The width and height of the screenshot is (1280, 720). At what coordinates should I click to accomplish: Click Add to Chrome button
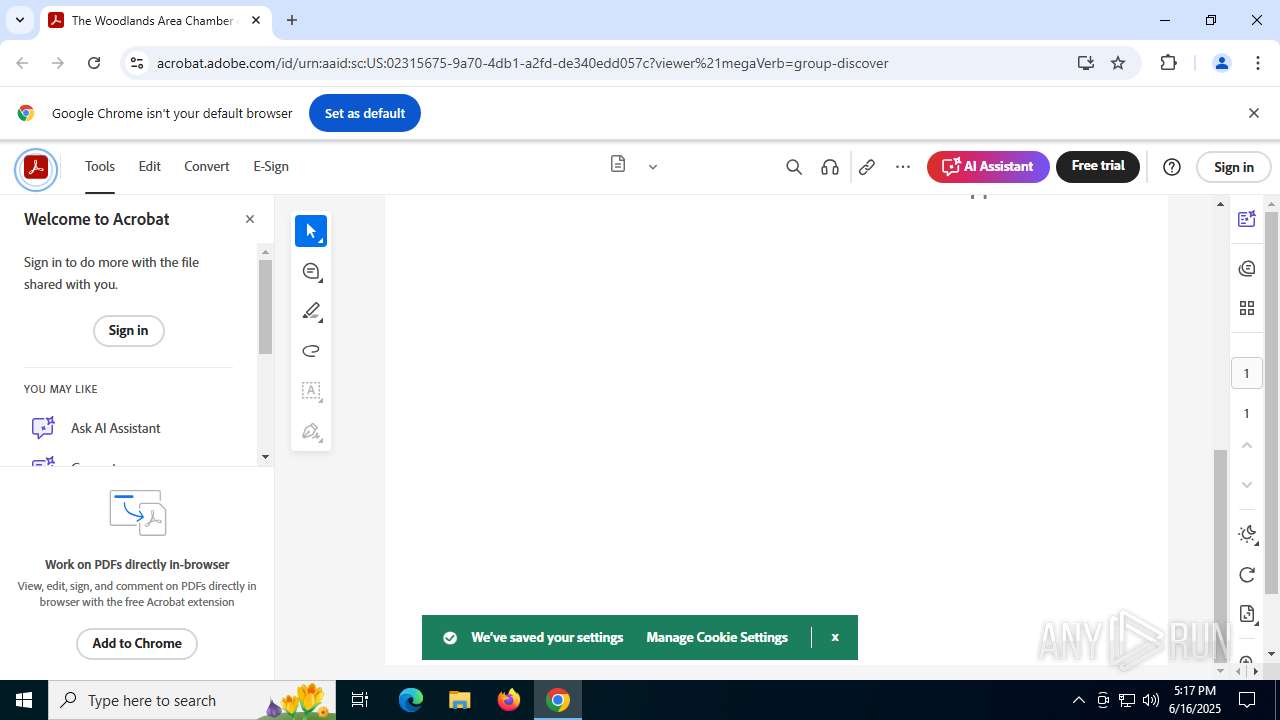tap(137, 643)
